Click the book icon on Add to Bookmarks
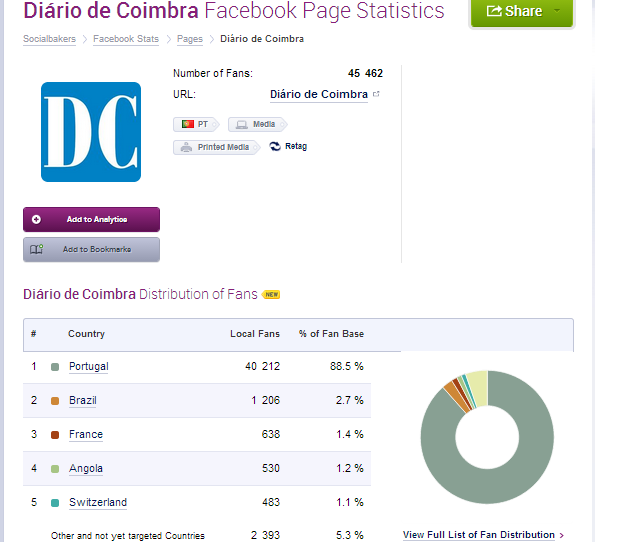Viewport: 640px width, 542px height. 36,249
